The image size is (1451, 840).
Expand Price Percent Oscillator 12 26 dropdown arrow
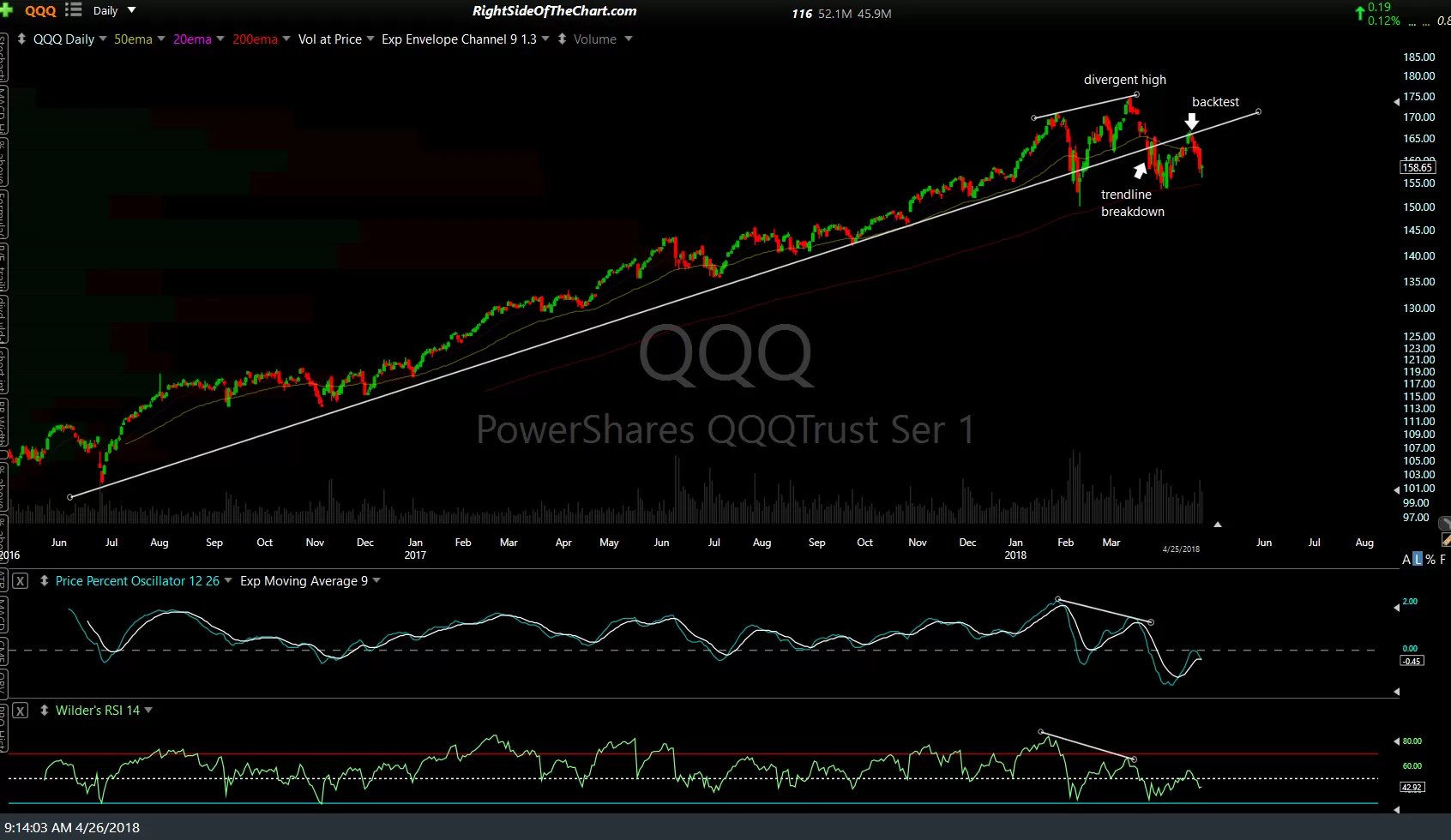(x=228, y=580)
